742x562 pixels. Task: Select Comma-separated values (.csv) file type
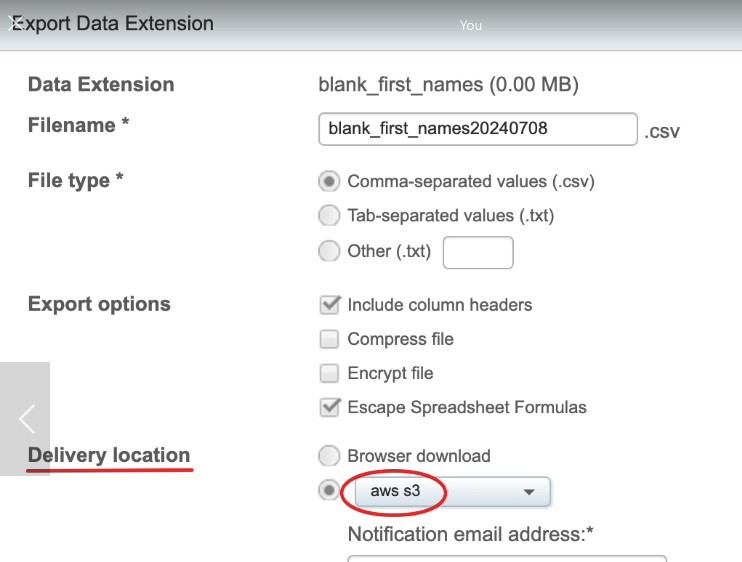(329, 182)
